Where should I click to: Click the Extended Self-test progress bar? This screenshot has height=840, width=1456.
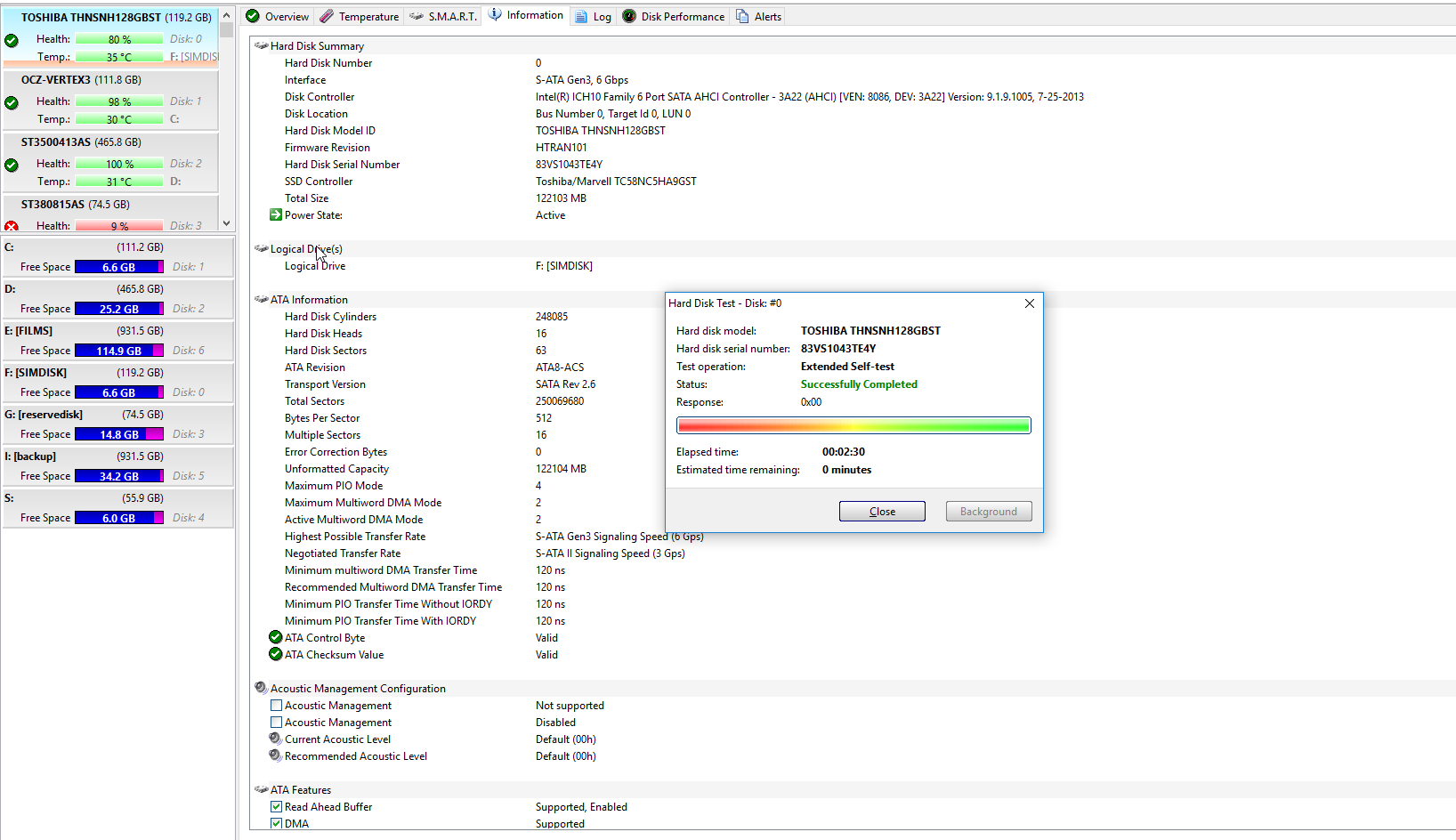[853, 425]
